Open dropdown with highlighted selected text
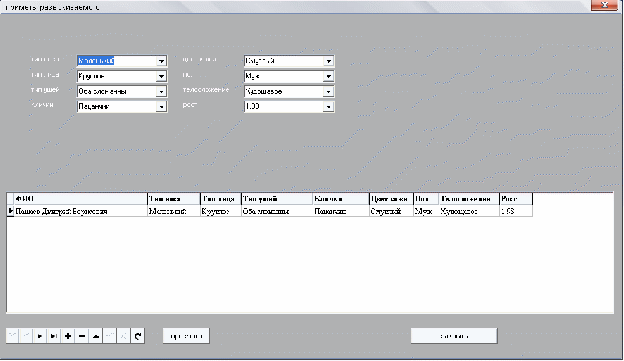This screenshot has height=361, width=624. click(x=161, y=61)
